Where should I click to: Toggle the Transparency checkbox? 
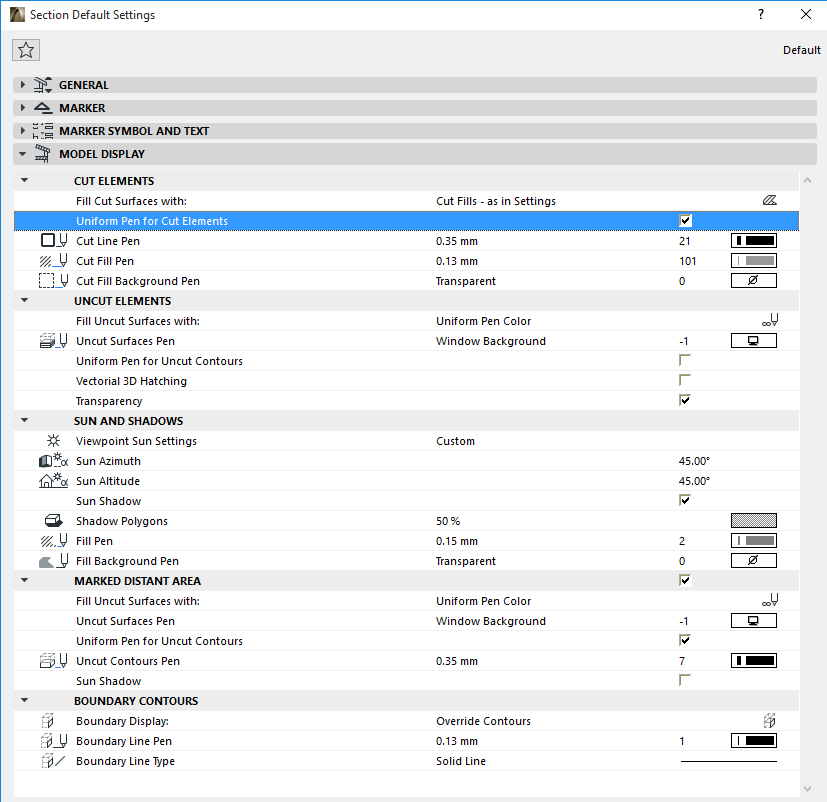point(685,400)
